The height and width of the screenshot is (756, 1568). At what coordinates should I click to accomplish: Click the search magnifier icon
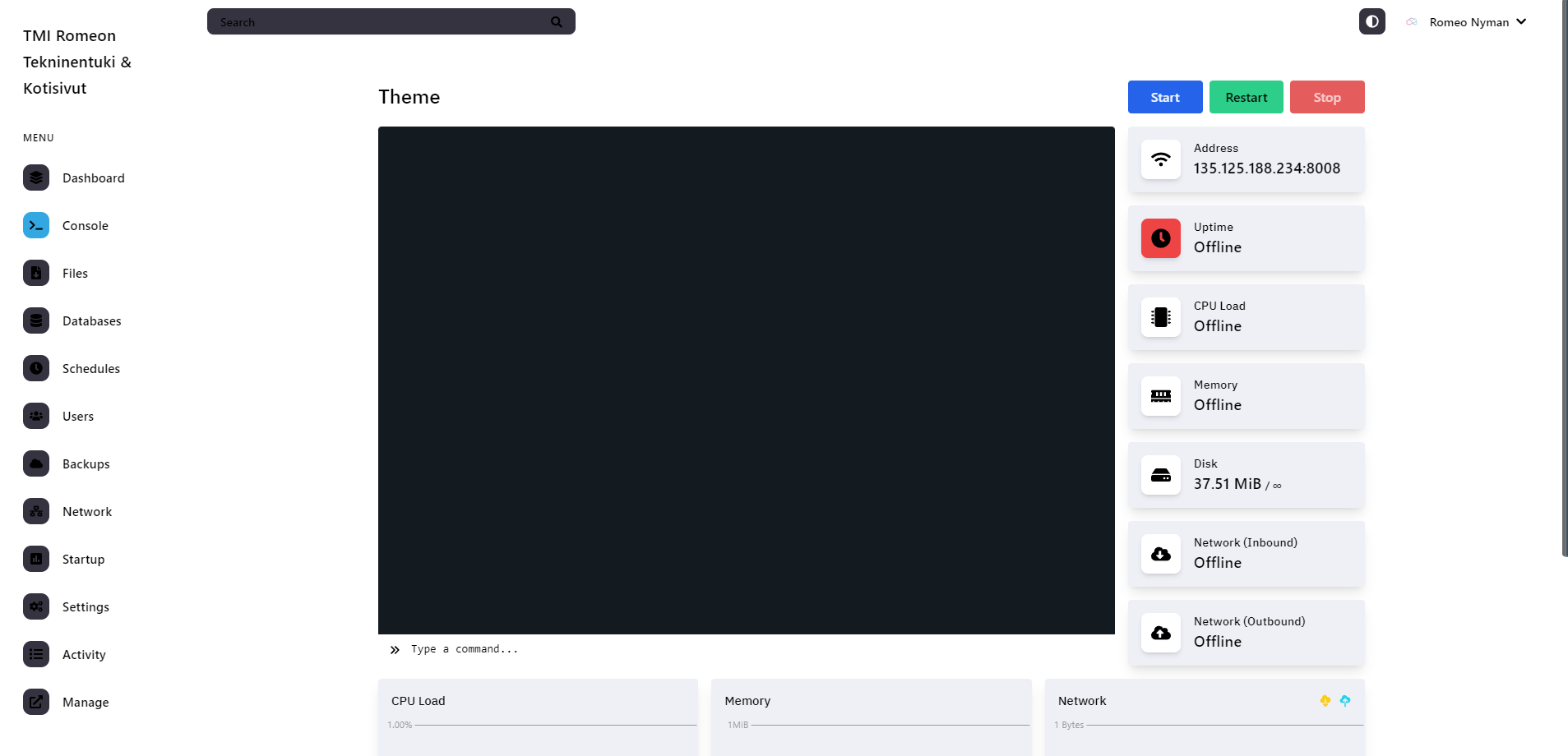tap(557, 22)
